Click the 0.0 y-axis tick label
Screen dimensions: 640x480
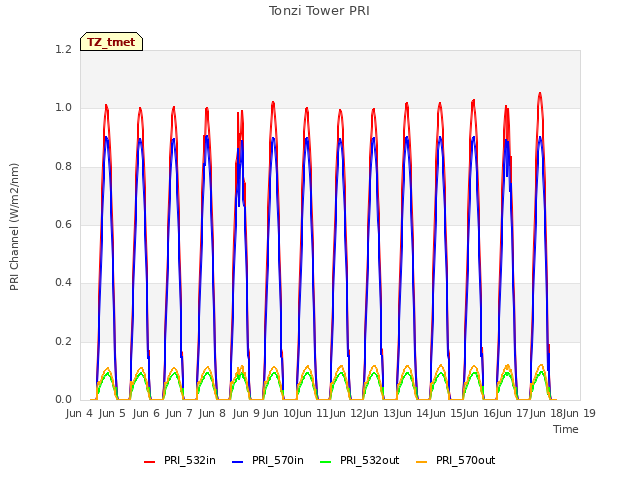[x=63, y=399]
